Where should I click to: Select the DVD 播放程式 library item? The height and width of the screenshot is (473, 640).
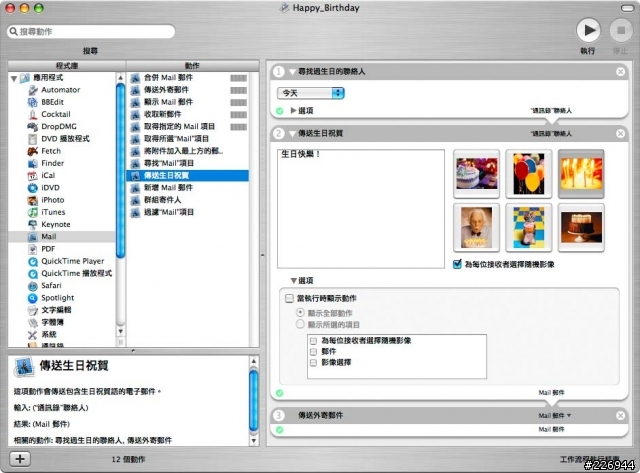click(x=65, y=139)
